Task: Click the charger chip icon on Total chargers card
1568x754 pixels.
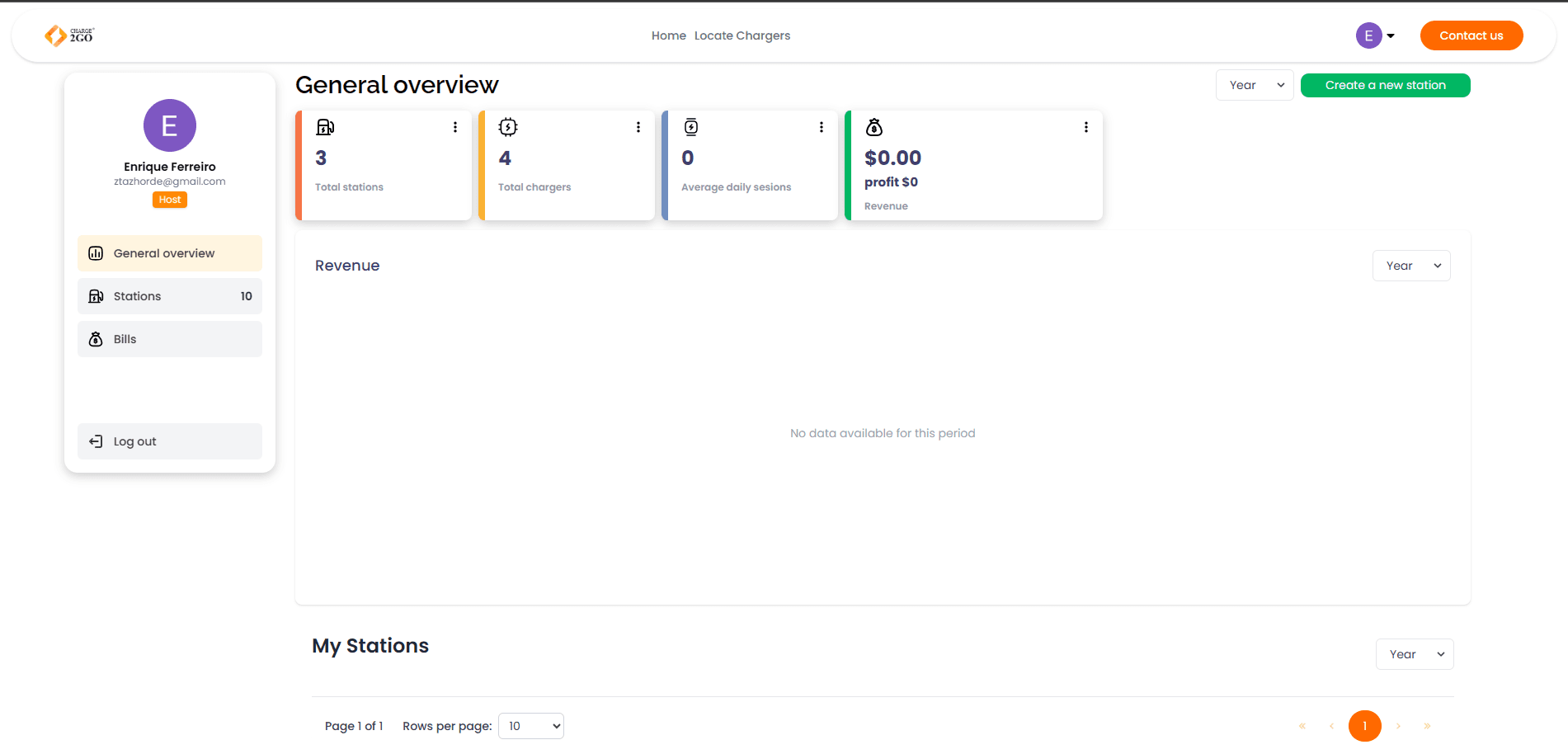Action: pyautogui.click(x=508, y=127)
